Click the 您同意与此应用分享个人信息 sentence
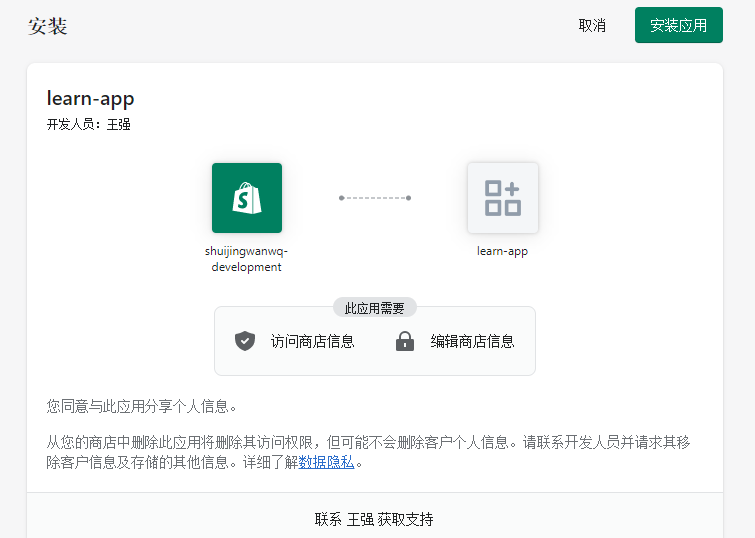This screenshot has height=538, width=755. tap(142, 407)
